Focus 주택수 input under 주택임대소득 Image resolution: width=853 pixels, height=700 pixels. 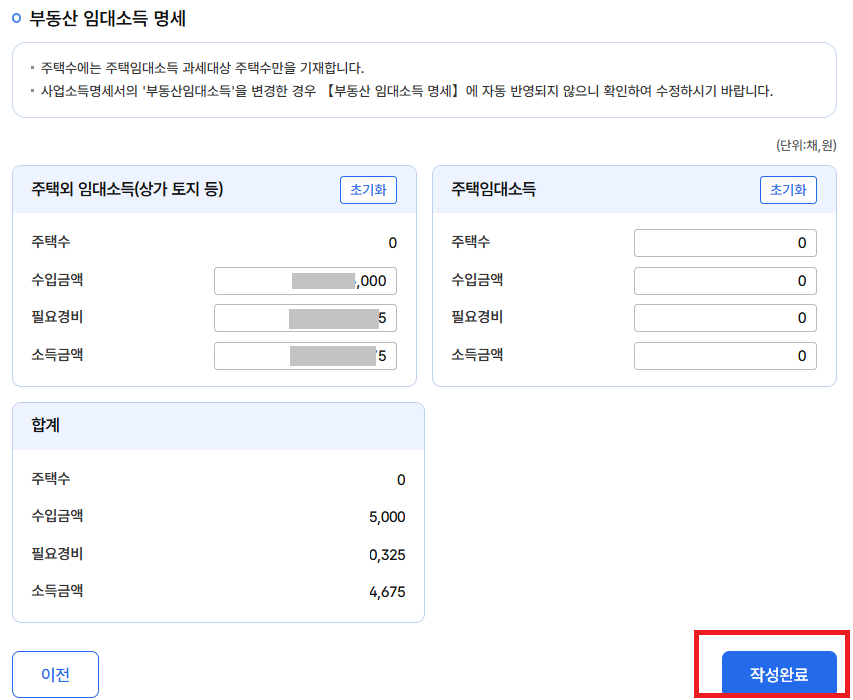[725, 243]
